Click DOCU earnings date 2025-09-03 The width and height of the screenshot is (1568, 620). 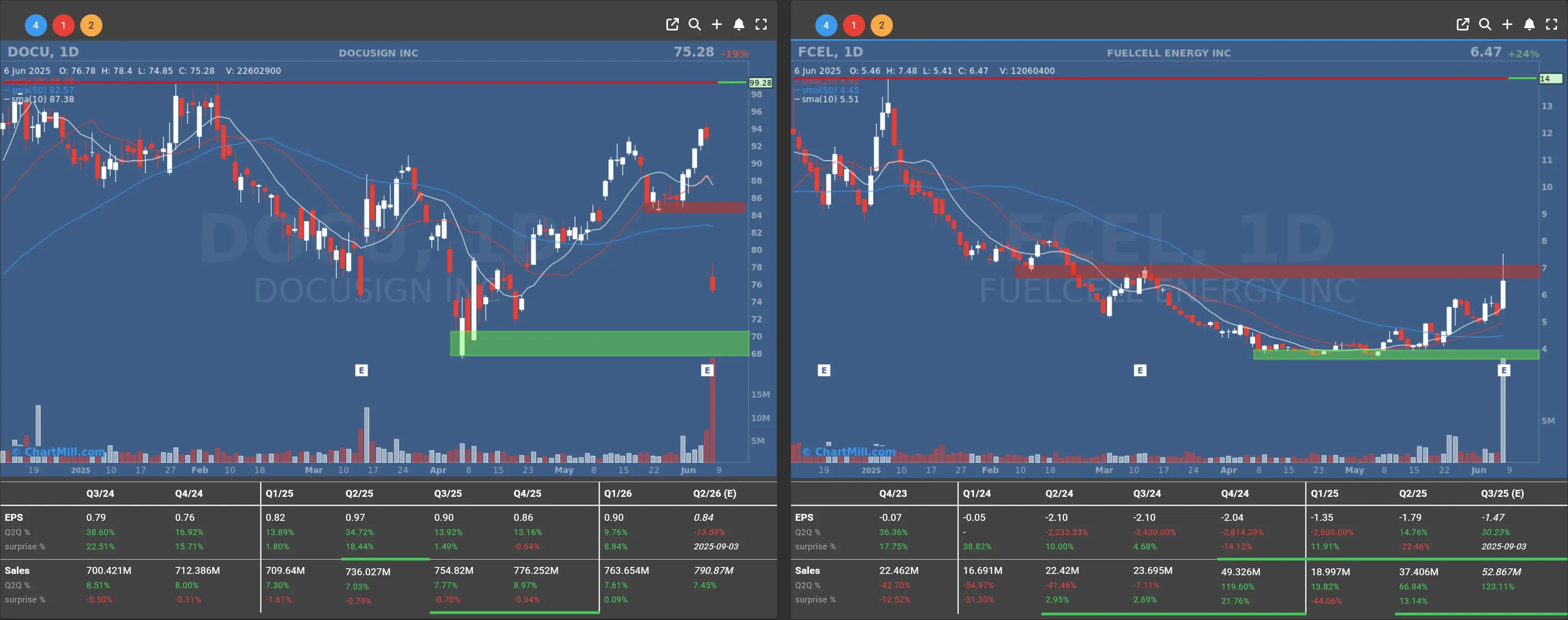pos(716,546)
